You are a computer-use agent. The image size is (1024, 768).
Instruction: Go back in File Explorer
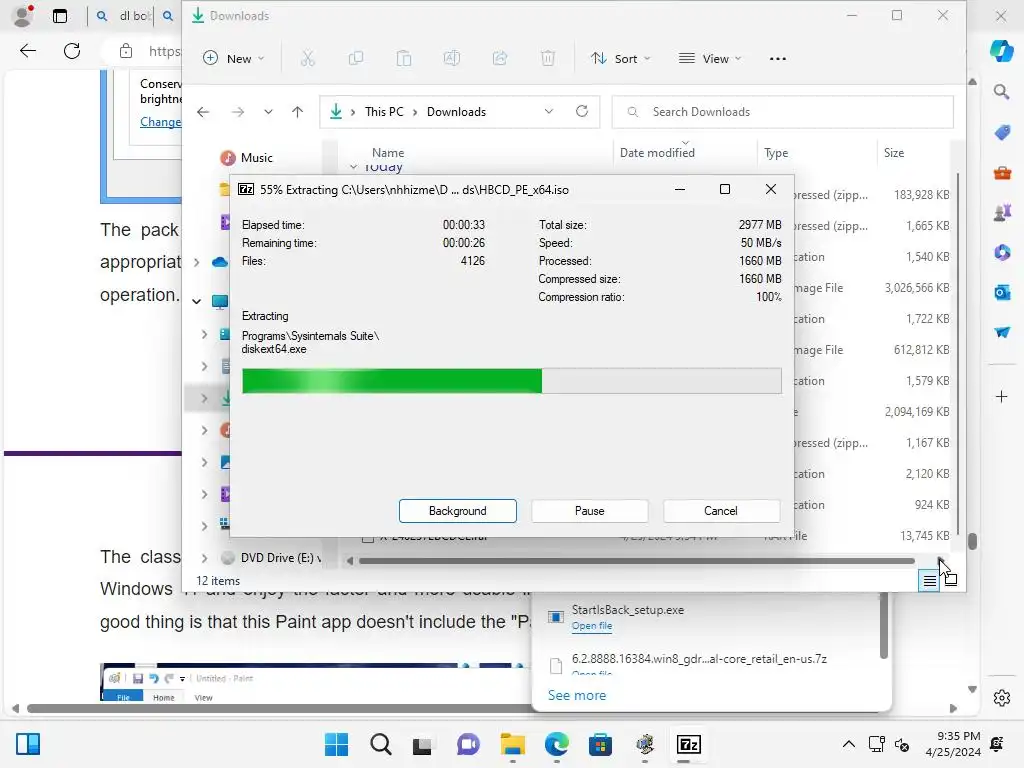point(203,112)
